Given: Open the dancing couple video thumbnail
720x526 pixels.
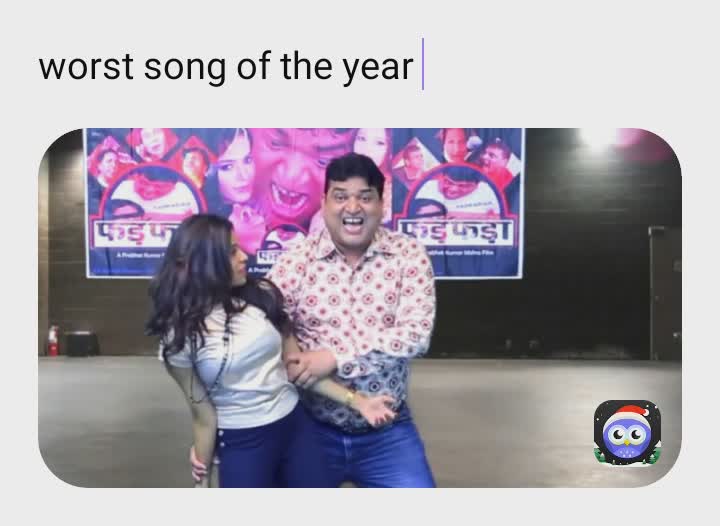Looking at the screenshot, I should [360, 308].
